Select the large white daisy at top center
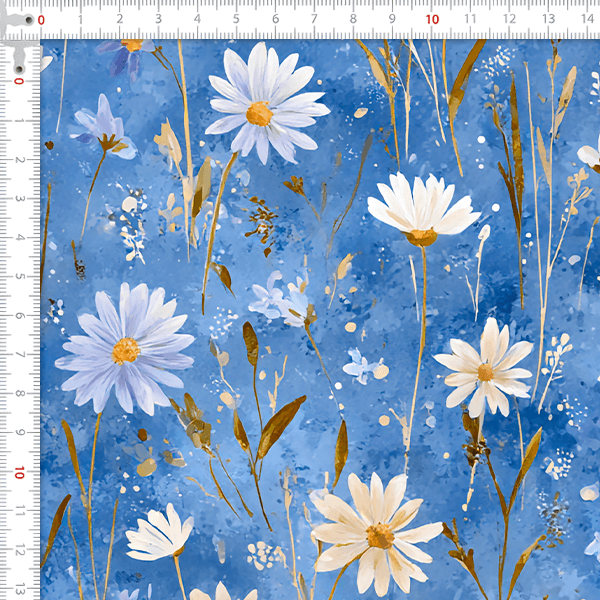This screenshot has height=600, width=600. (263, 104)
